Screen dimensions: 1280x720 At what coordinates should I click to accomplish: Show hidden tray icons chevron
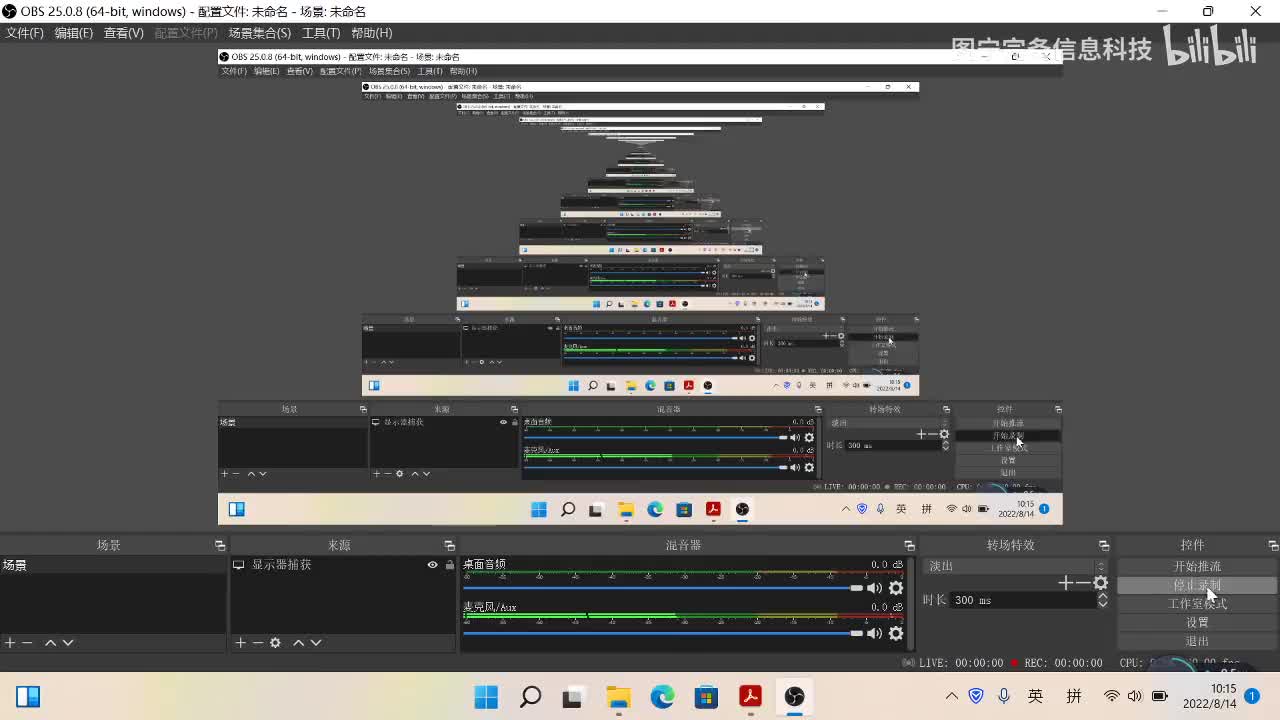pos(951,696)
